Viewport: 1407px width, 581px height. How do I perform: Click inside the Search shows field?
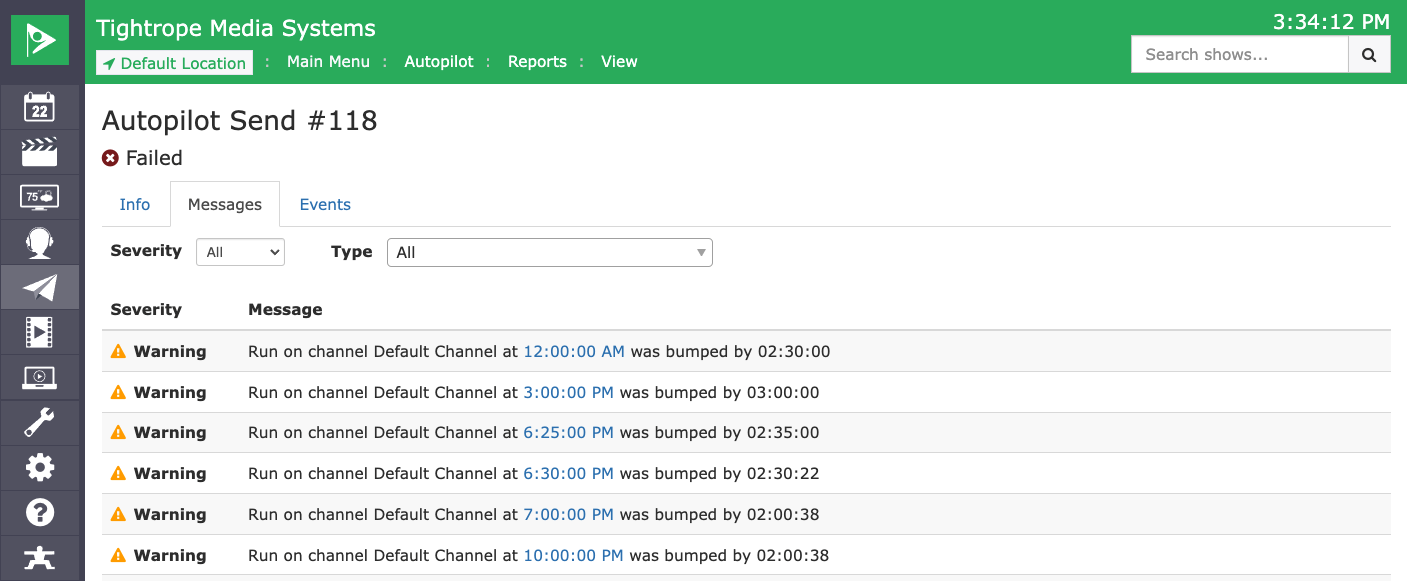tap(1240, 54)
